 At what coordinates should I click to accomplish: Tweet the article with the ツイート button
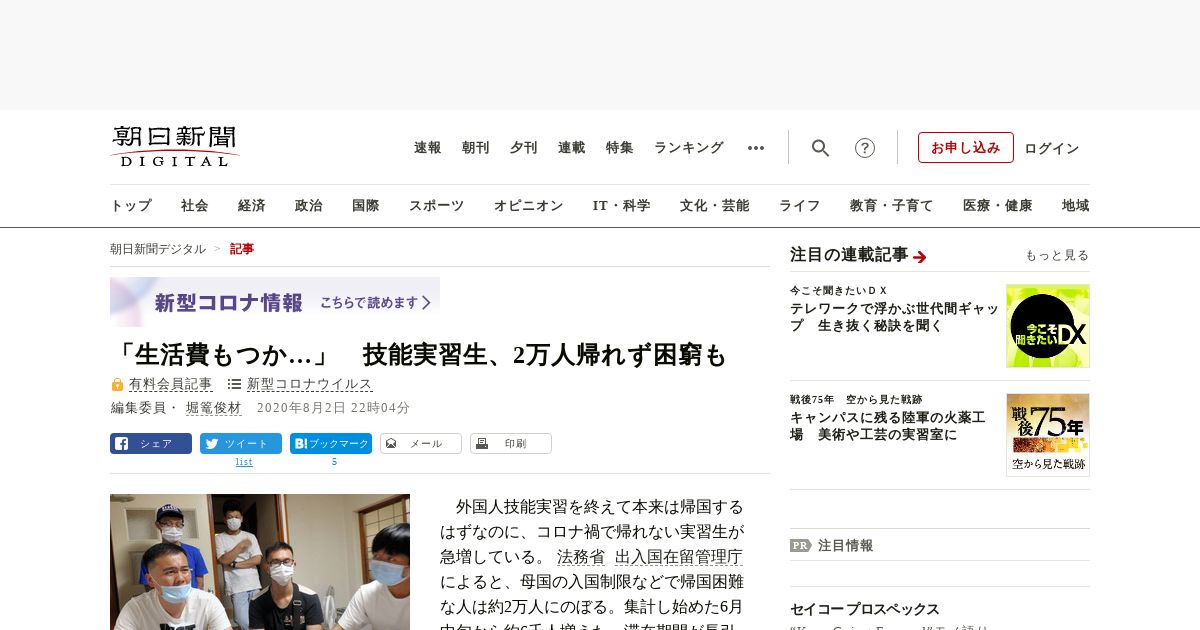(241, 444)
